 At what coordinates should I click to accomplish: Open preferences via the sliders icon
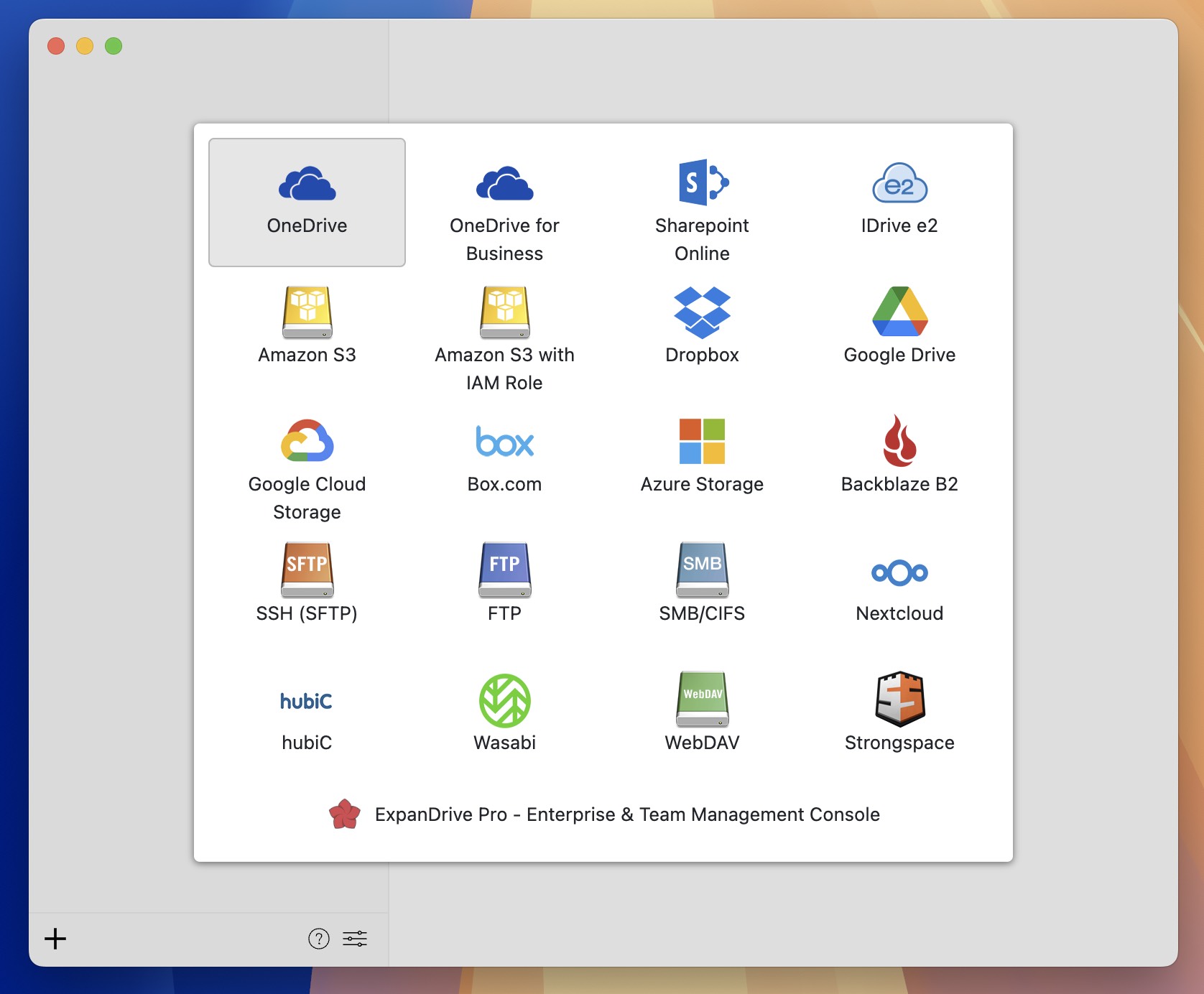click(x=355, y=939)
